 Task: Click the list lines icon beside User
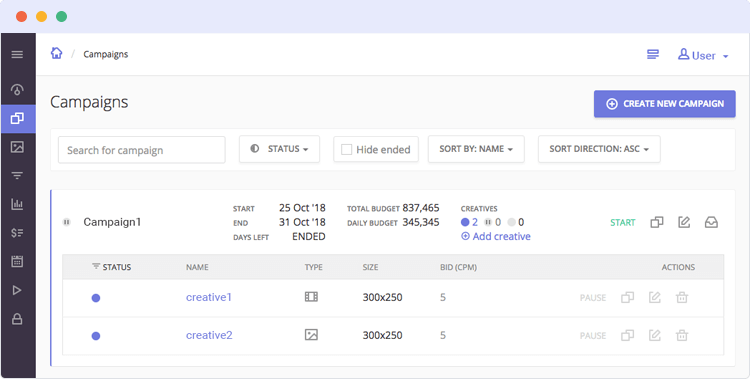coord(652,55)
